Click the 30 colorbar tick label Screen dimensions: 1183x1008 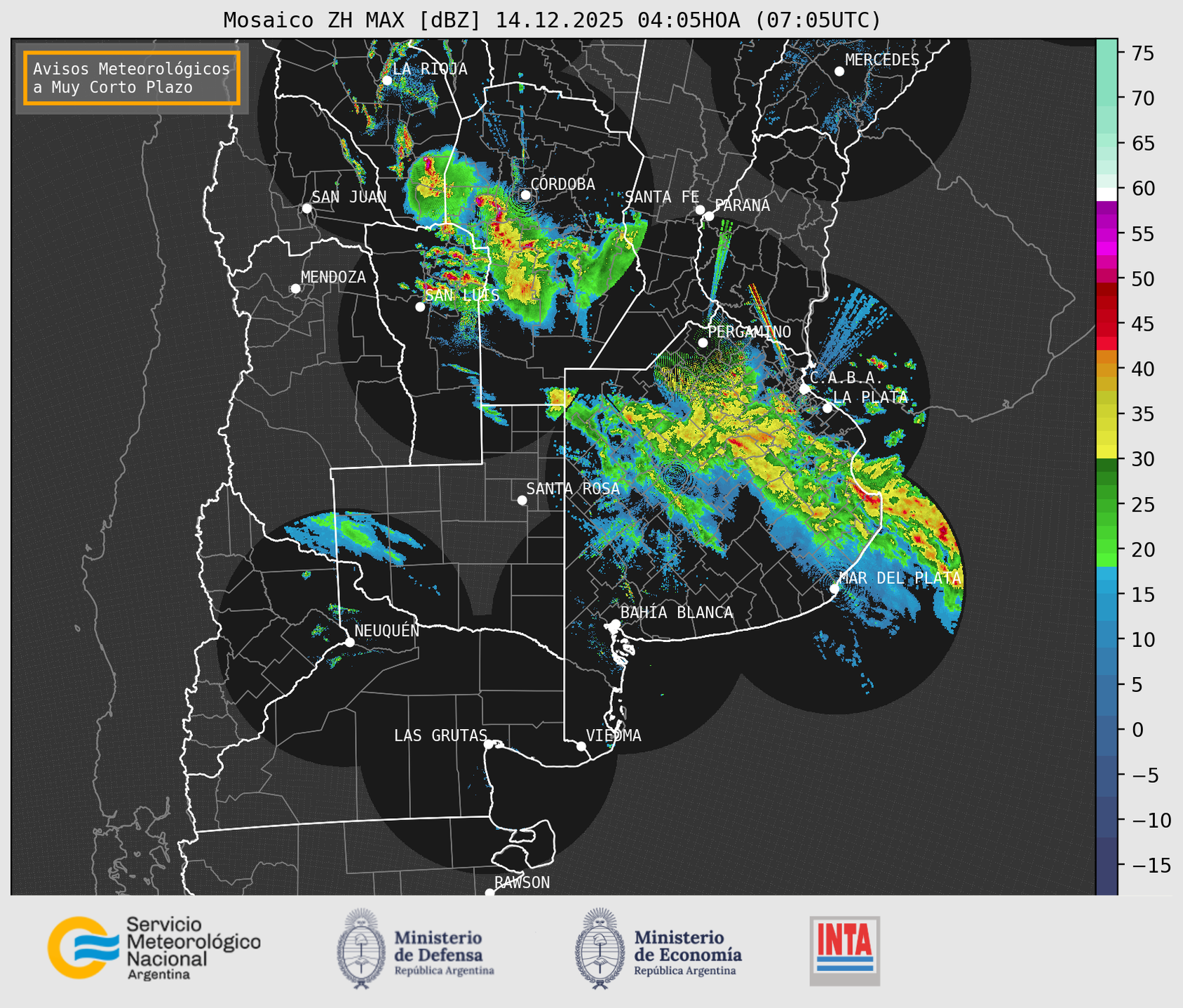1143,459
